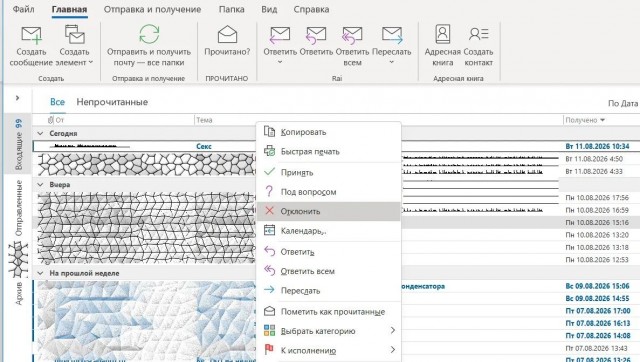Show Все messages filter
This screenshot has height=362, width=640.
click(x=57, y=102)
